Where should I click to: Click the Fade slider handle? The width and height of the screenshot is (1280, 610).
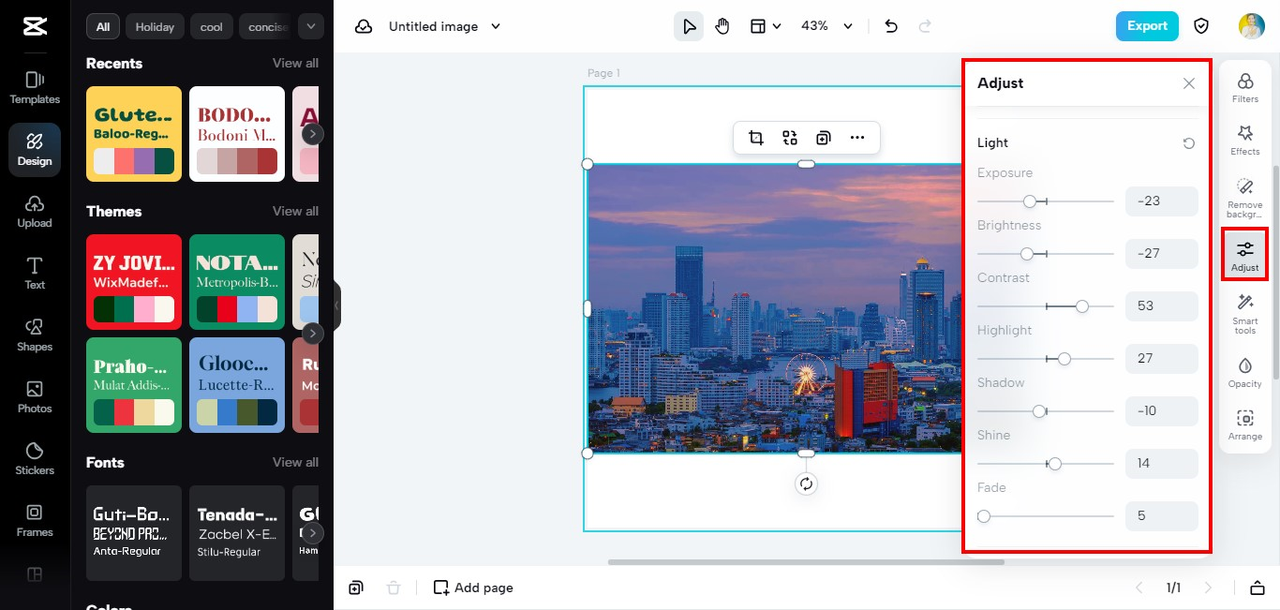click(x=984, y=516)
